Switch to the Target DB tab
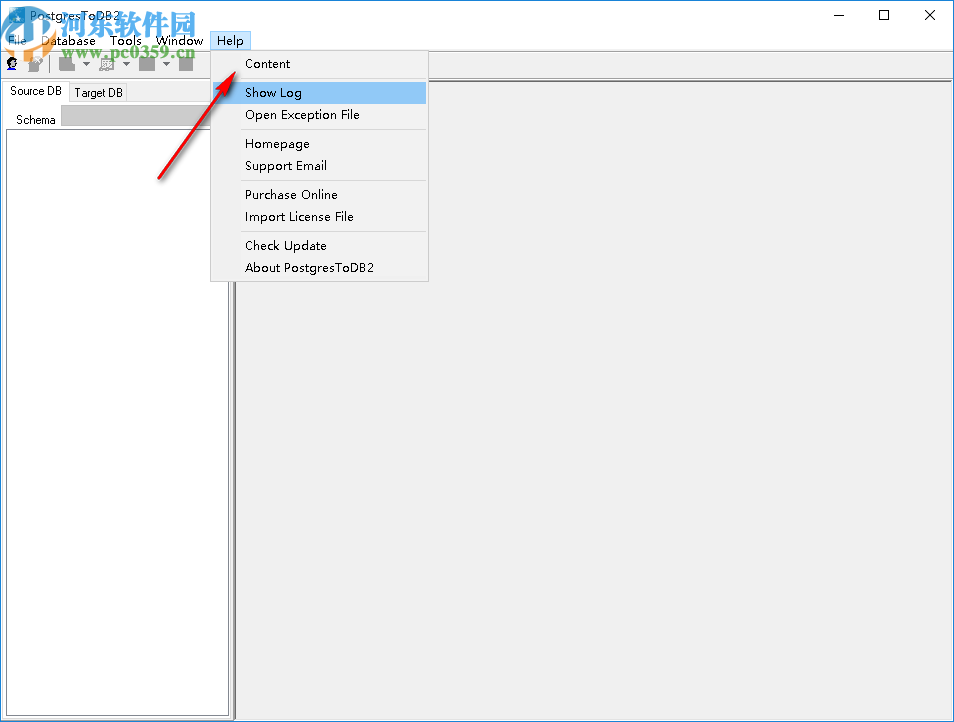This screenshot has width=954, height=722. tap(98, 92)
